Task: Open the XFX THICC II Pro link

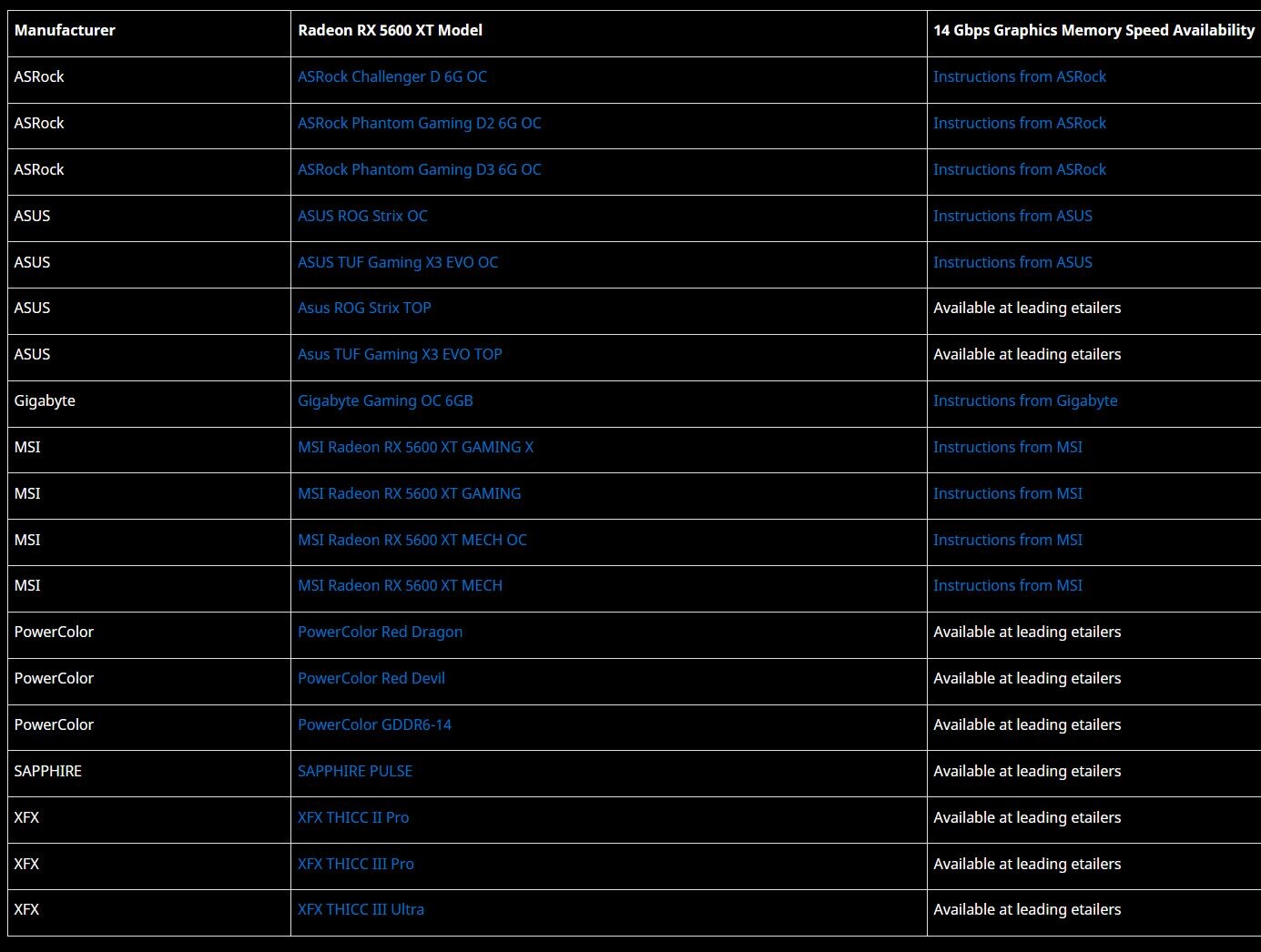Action: pos(352,818)
